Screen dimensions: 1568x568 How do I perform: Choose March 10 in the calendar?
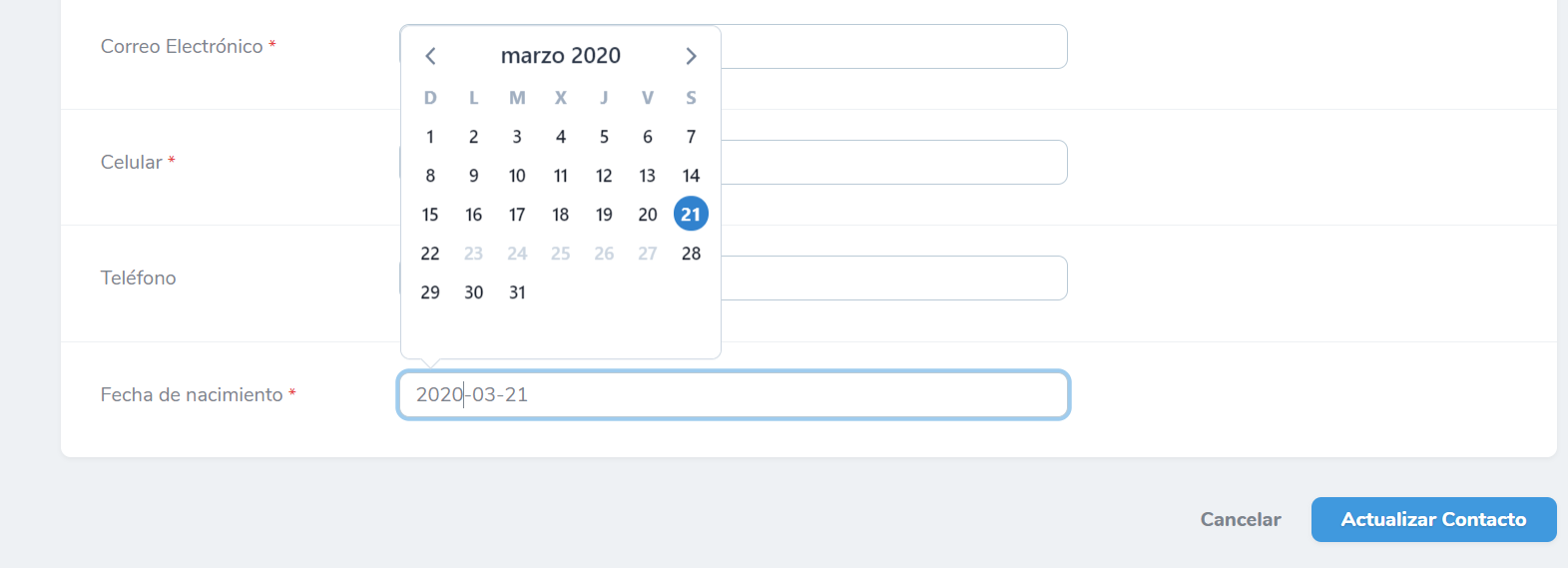coord(517,176)
